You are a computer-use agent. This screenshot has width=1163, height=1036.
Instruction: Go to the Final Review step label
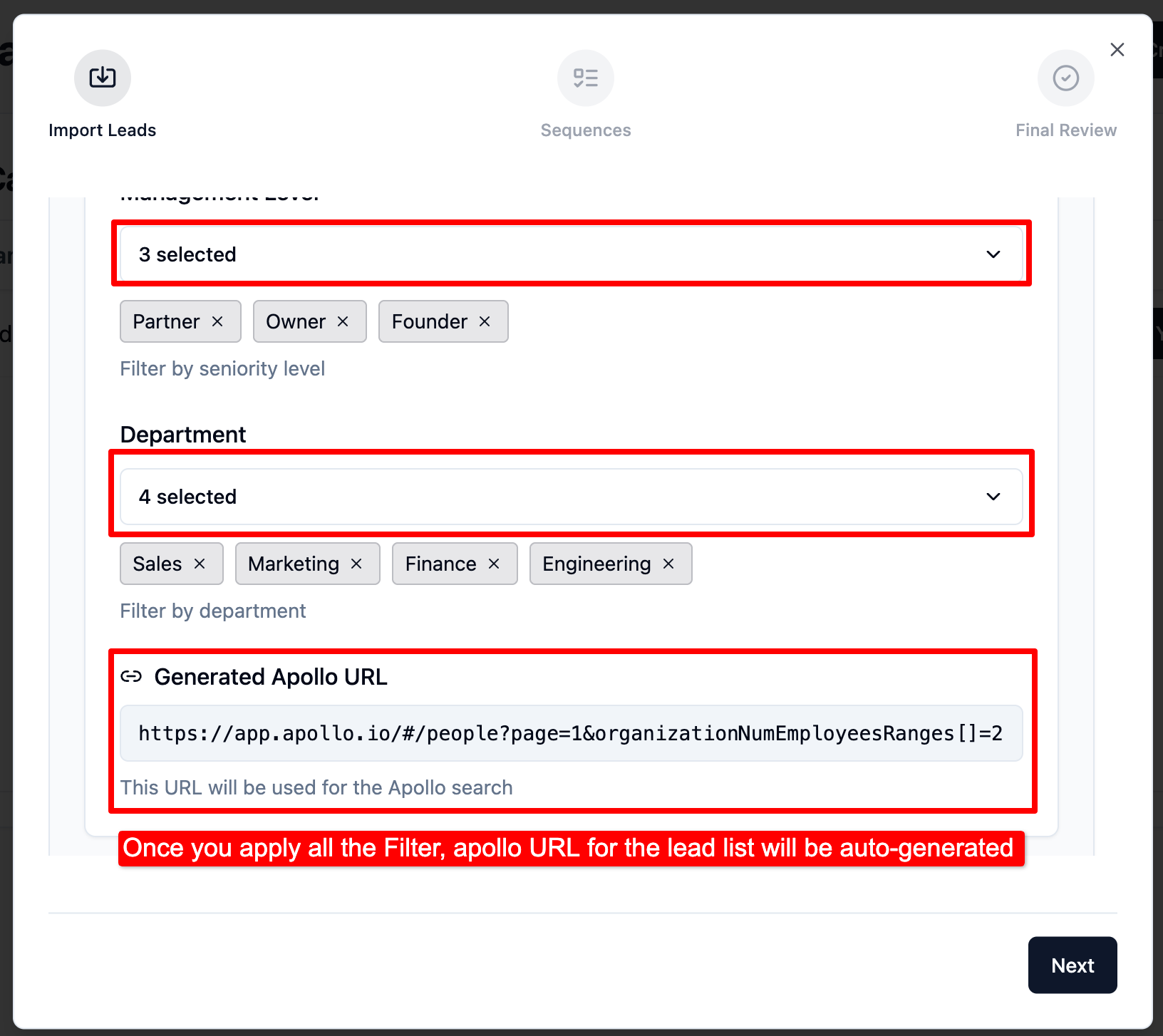click(x=1066, y=130)
